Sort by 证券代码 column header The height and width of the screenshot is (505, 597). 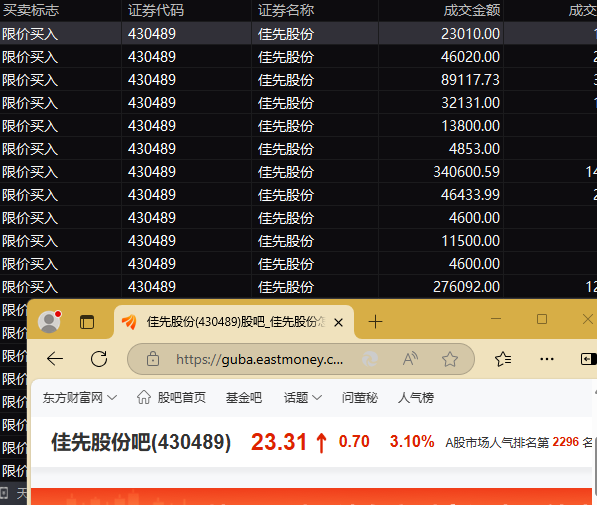[x=156, y=10]
